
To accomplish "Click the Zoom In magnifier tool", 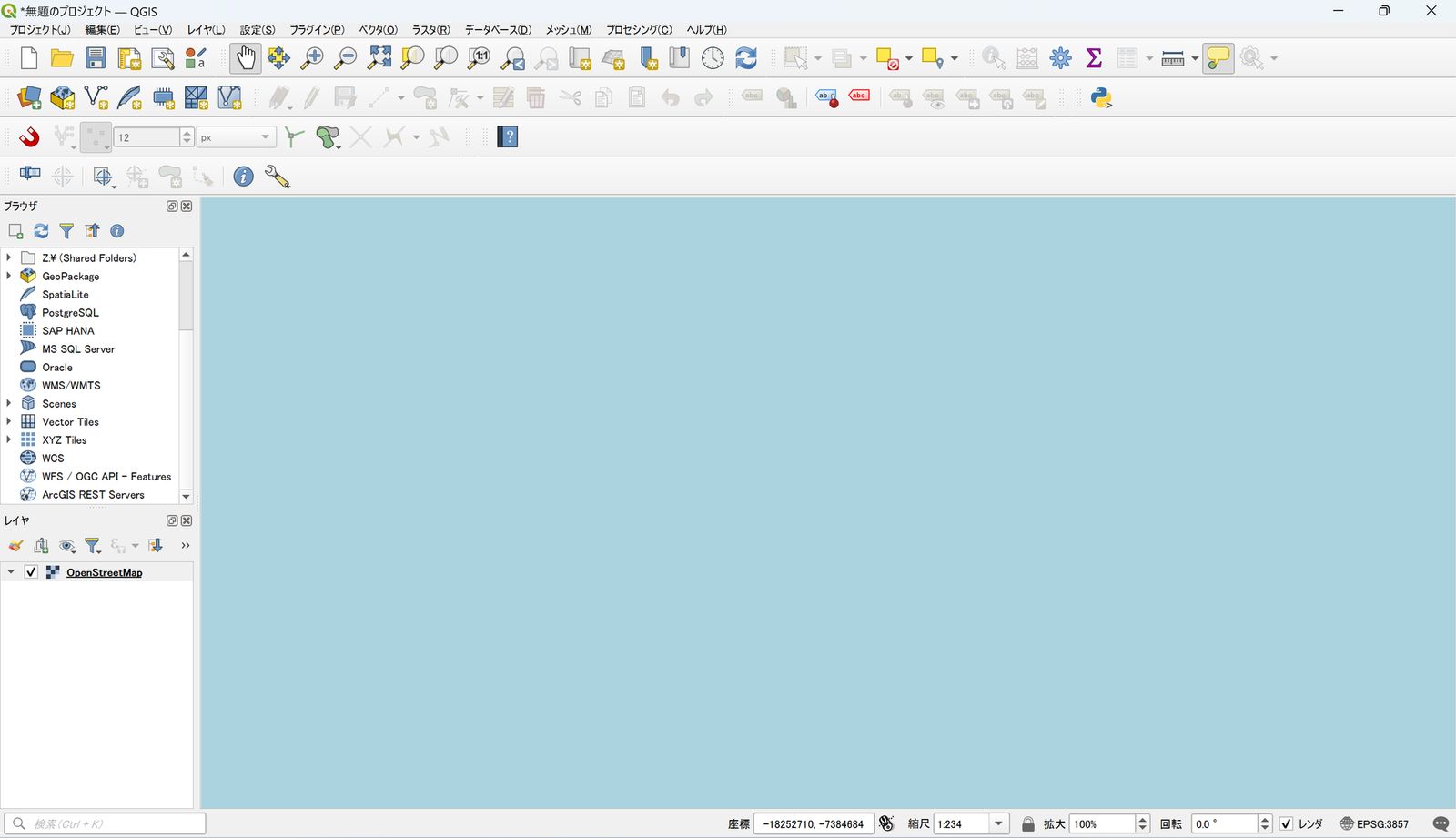I will 312,58.
